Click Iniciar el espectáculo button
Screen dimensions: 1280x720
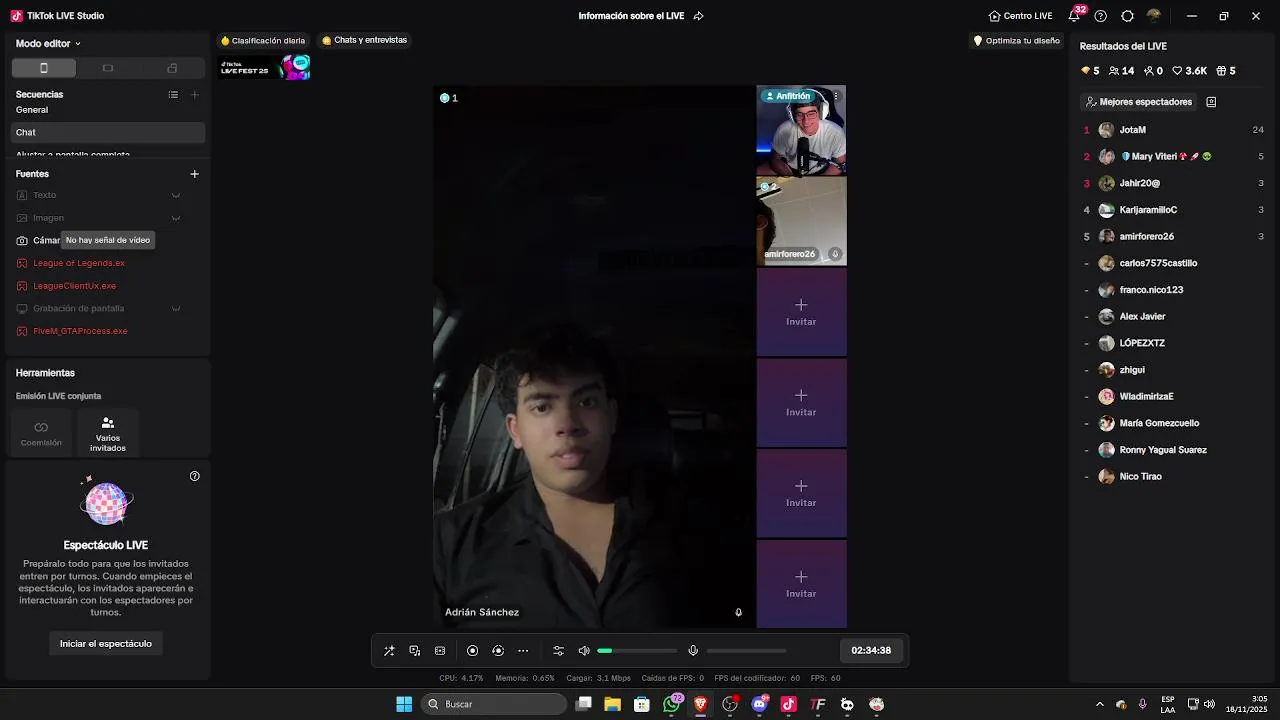(106, 644)
